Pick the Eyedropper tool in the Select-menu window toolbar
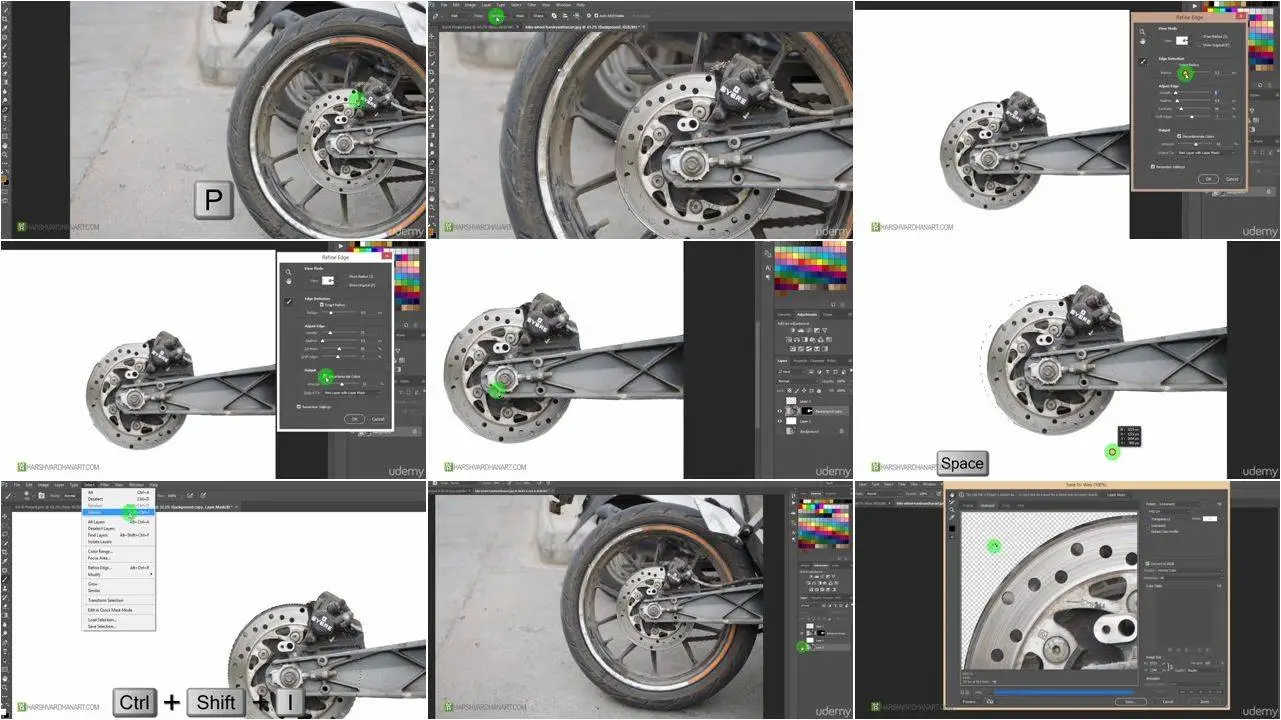 [5, 561]
